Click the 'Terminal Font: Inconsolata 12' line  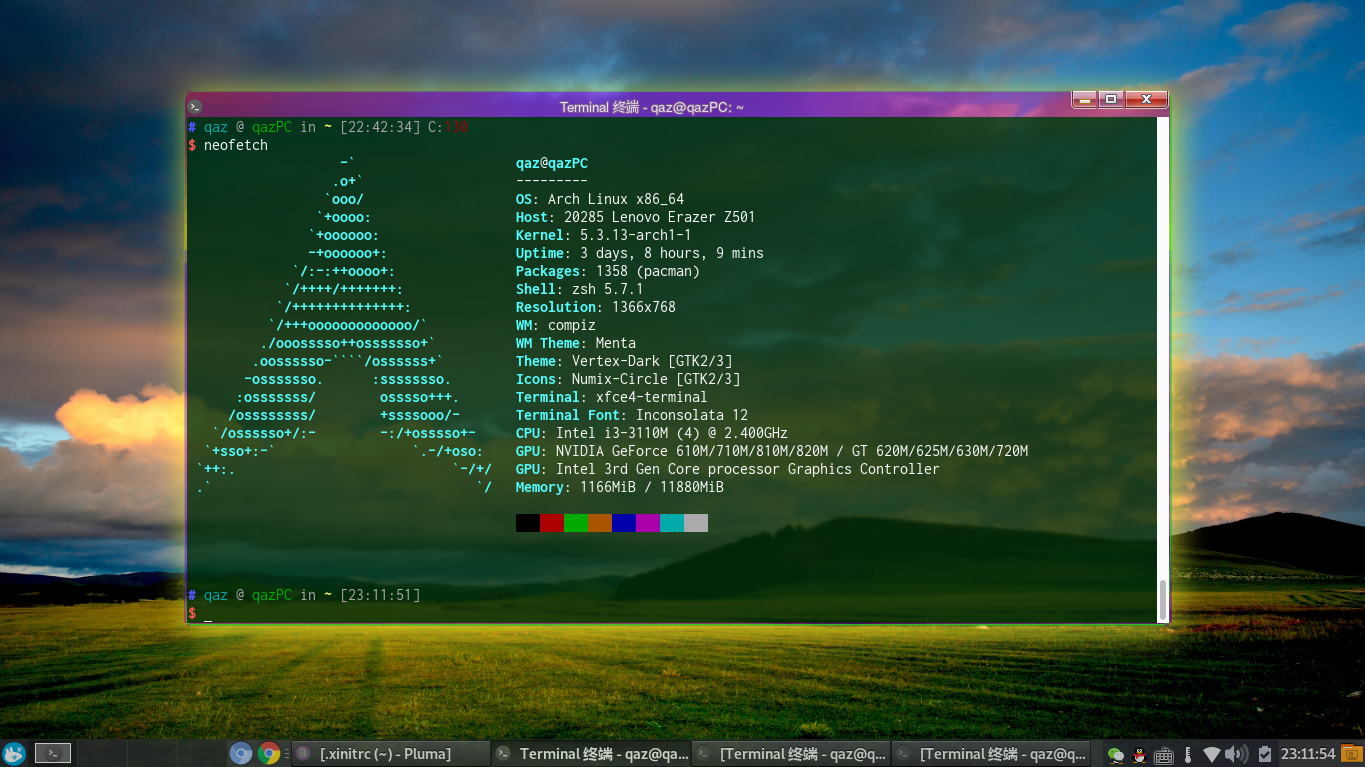tap(632, 415)
